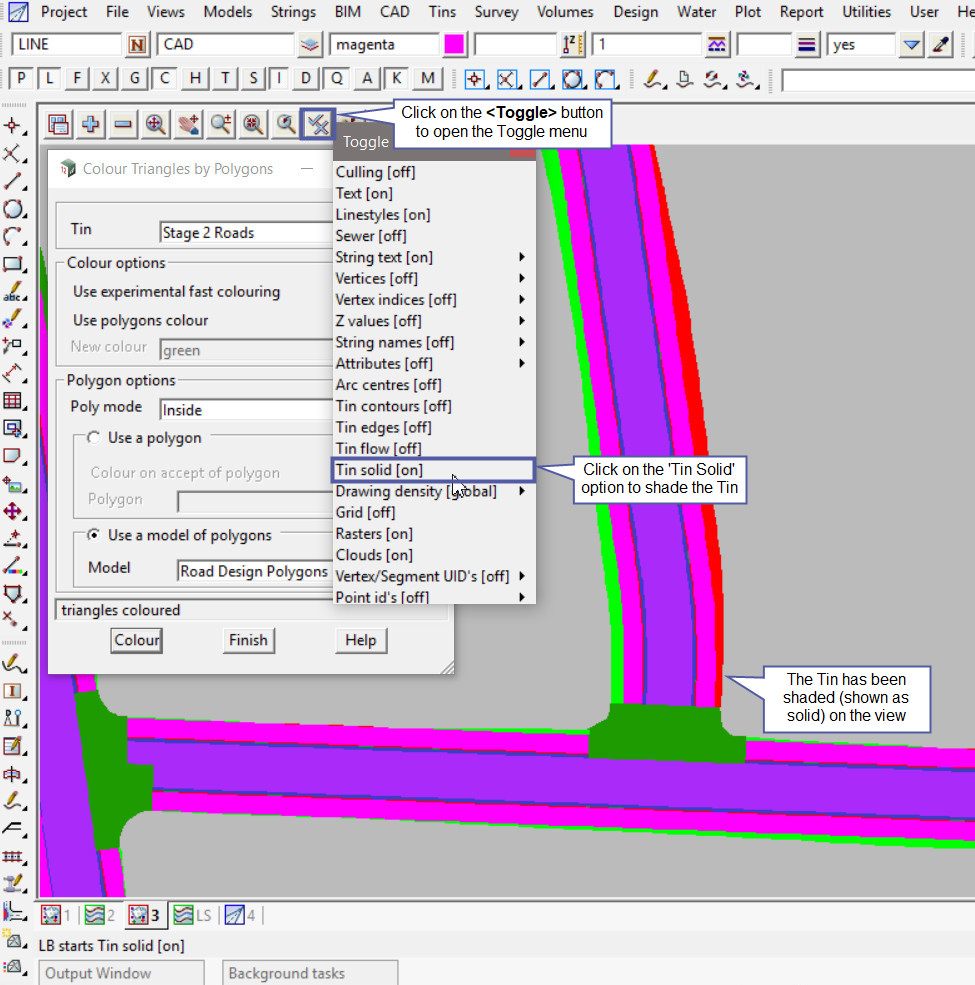Select 'Use a polygon' radio button
975x985 pixels.
click(94, 438)
